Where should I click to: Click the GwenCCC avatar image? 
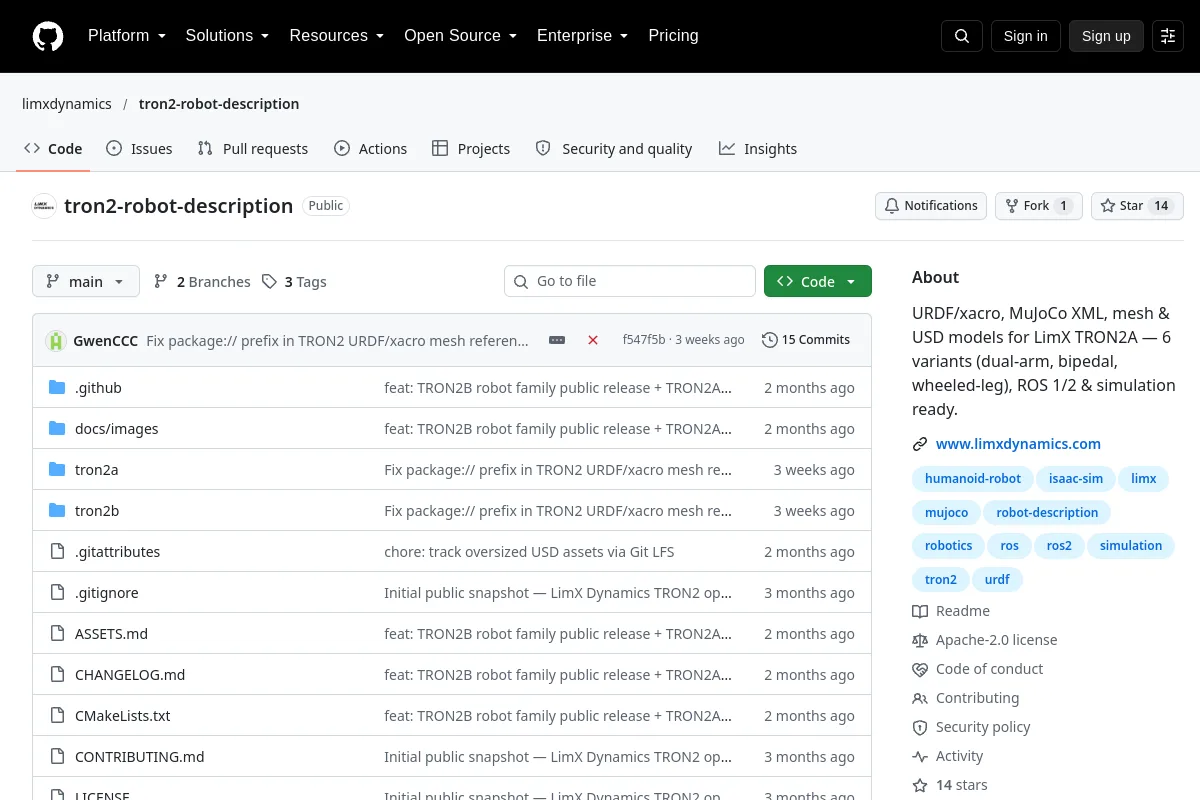click(56, 340)
